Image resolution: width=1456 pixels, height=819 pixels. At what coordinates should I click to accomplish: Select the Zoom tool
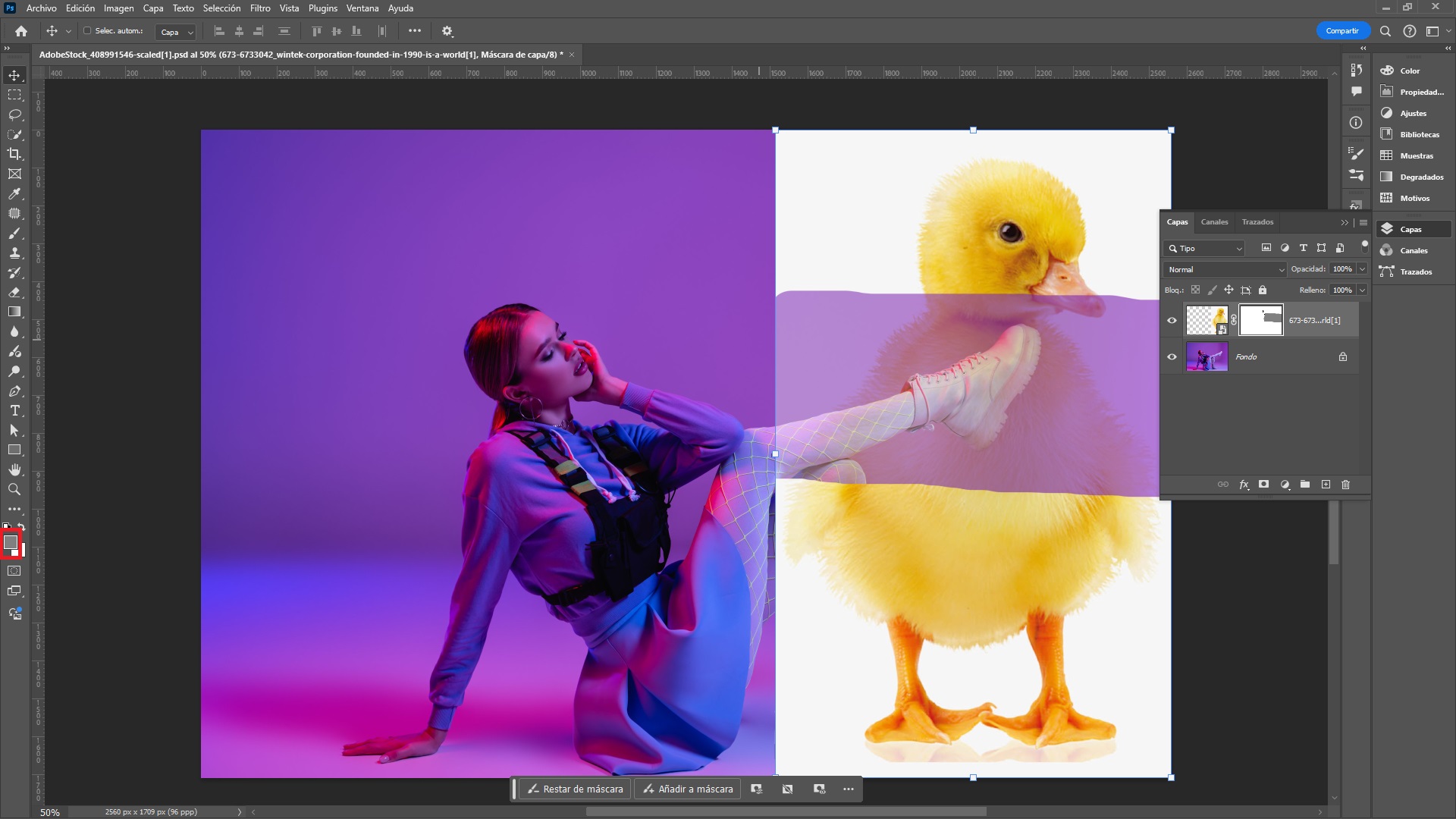(x=14, y=489)
